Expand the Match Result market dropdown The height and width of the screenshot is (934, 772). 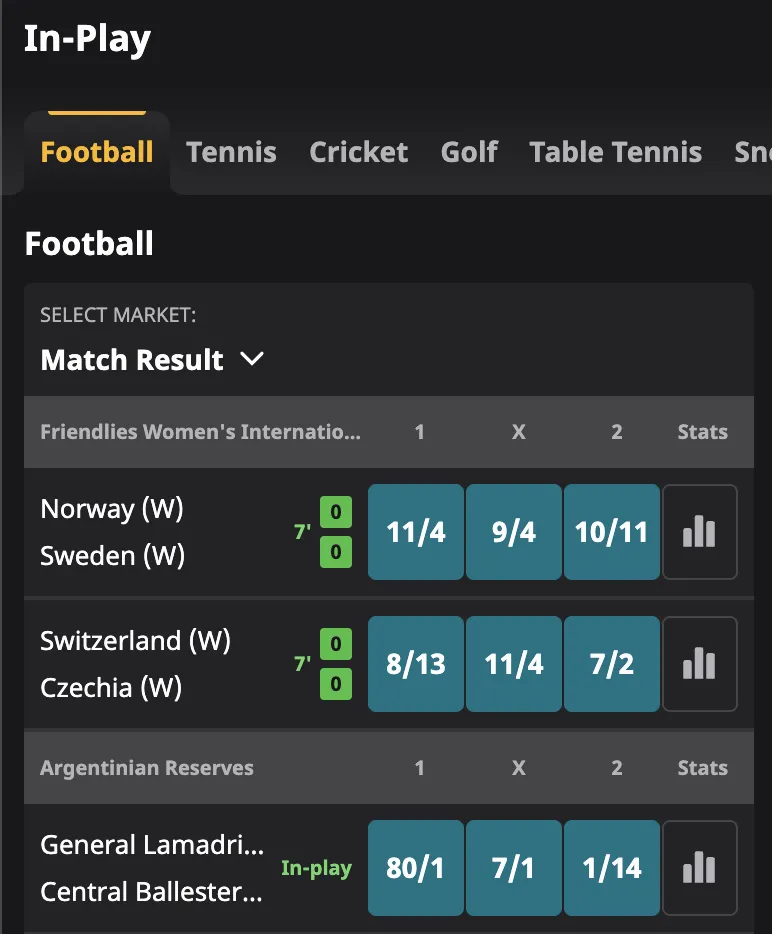coord(152,360)
